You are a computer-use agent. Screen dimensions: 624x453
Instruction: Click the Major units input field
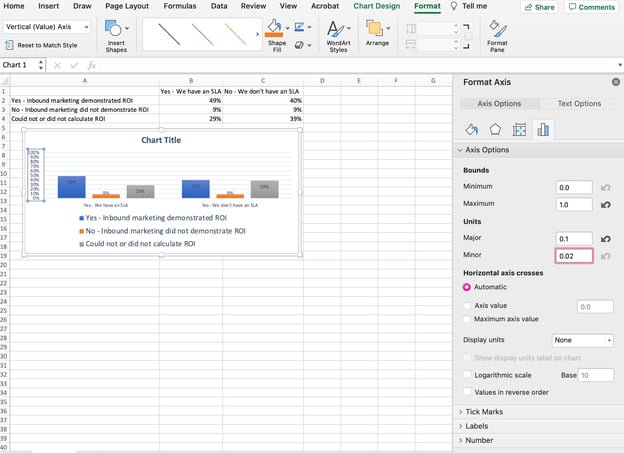click(575, 239)
